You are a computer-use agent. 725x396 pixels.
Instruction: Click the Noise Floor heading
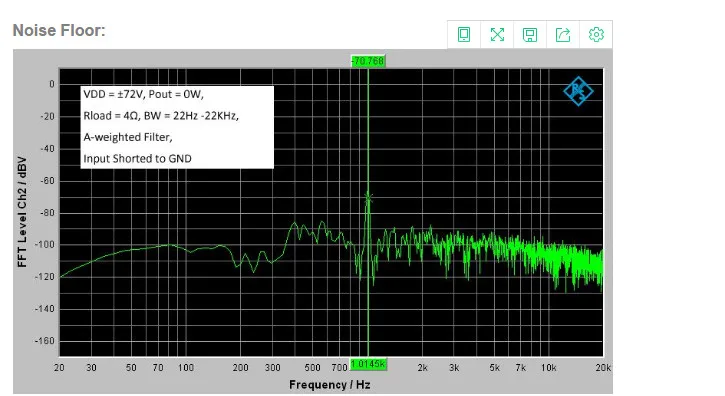59,31
